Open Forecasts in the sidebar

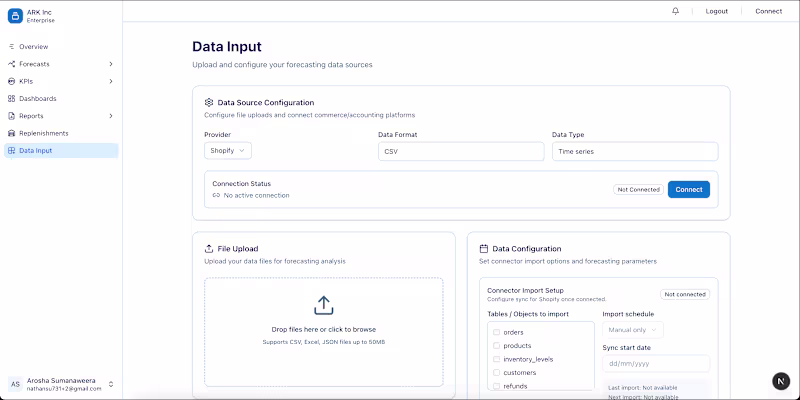click(x=61, y=64)
